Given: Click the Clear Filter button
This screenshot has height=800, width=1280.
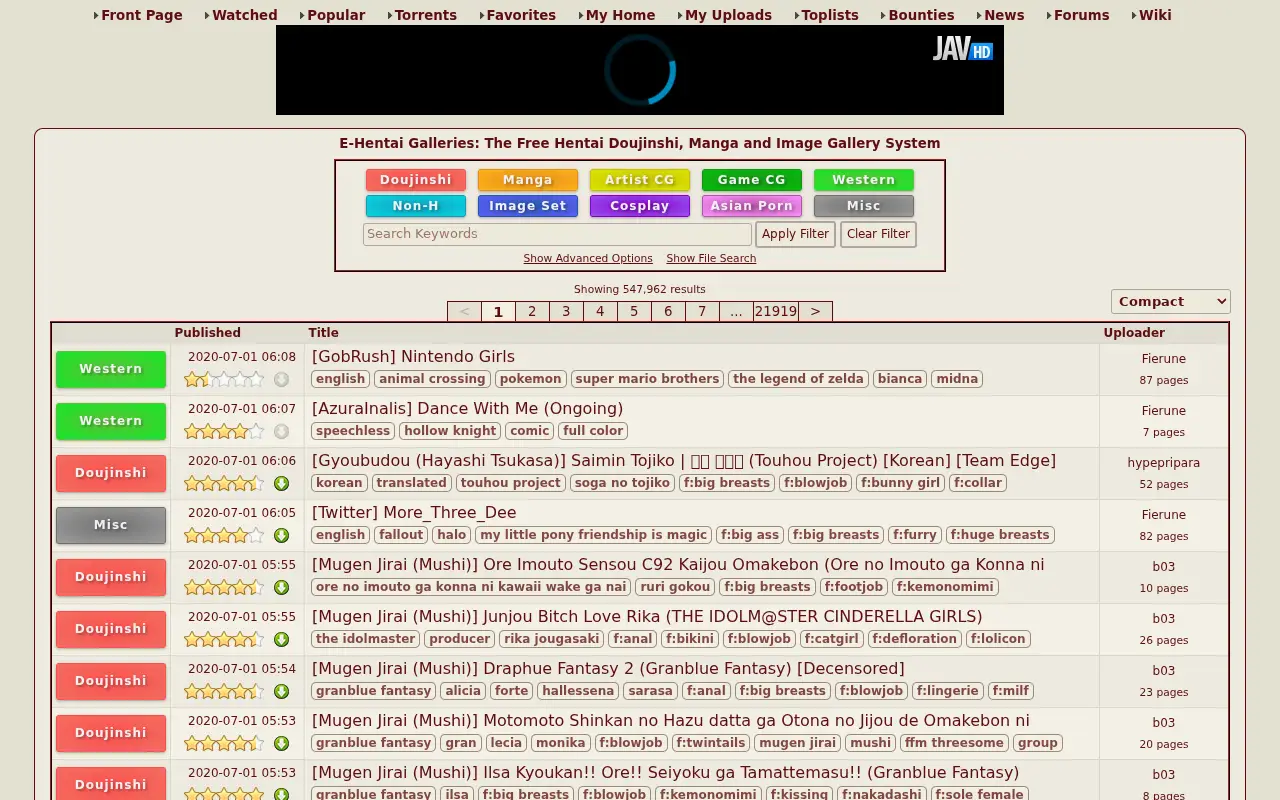Looking at the screenshot, I should click(879, 234).
